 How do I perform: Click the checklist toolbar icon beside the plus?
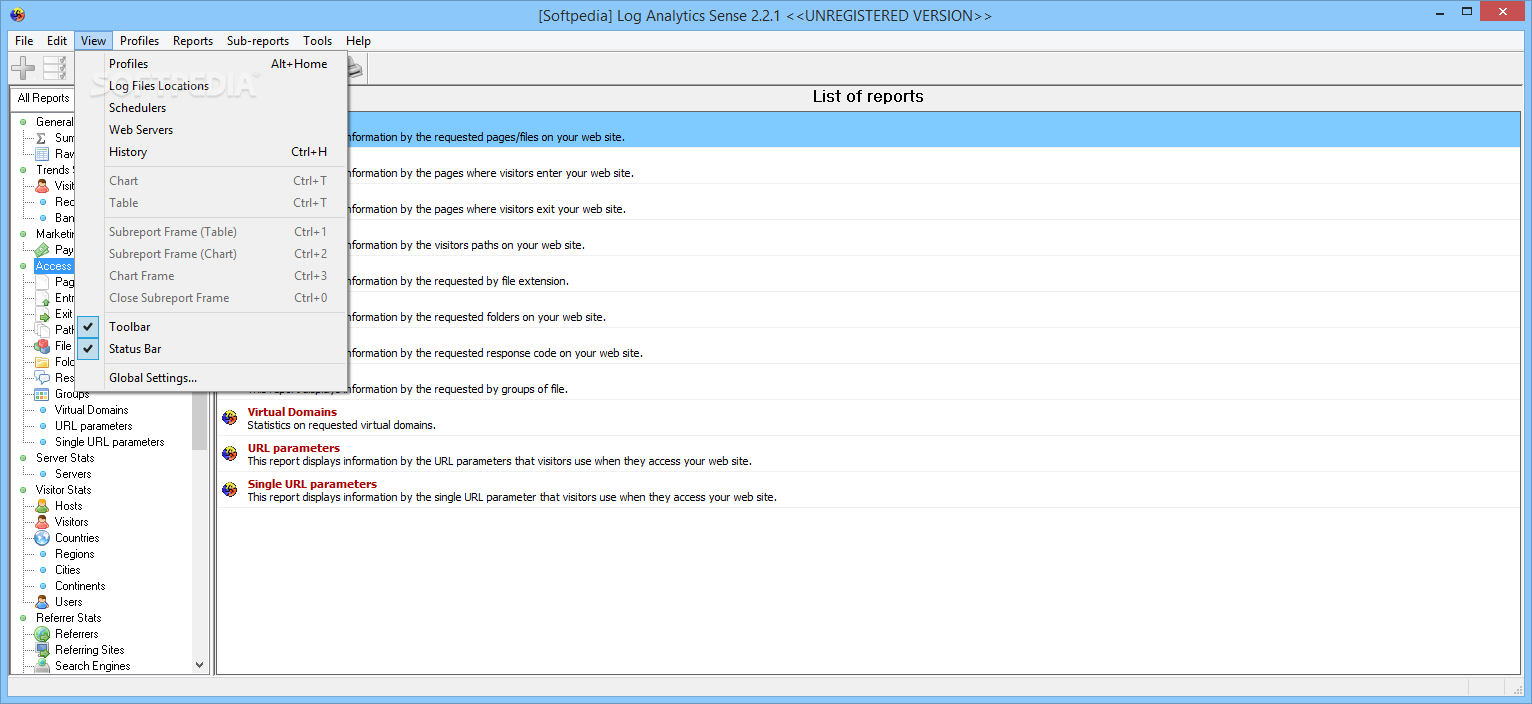click(54, 68)
